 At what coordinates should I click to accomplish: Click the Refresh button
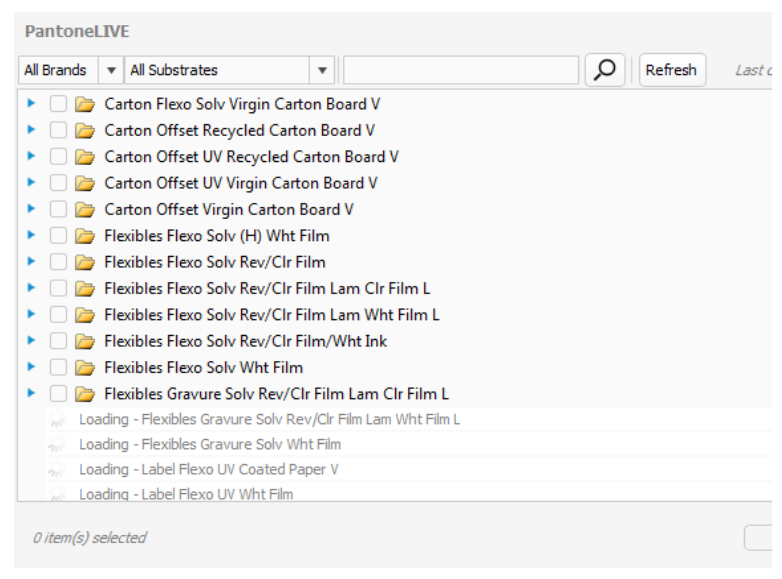(672, 70)
